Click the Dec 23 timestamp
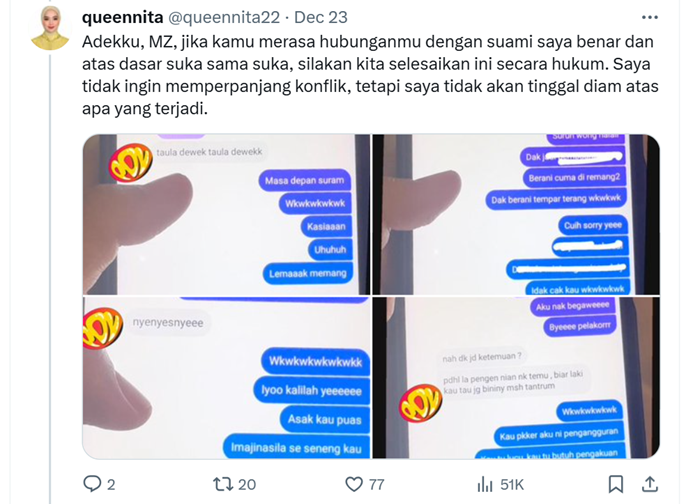This screenshot has width=700, height=504. pos(321,17)
